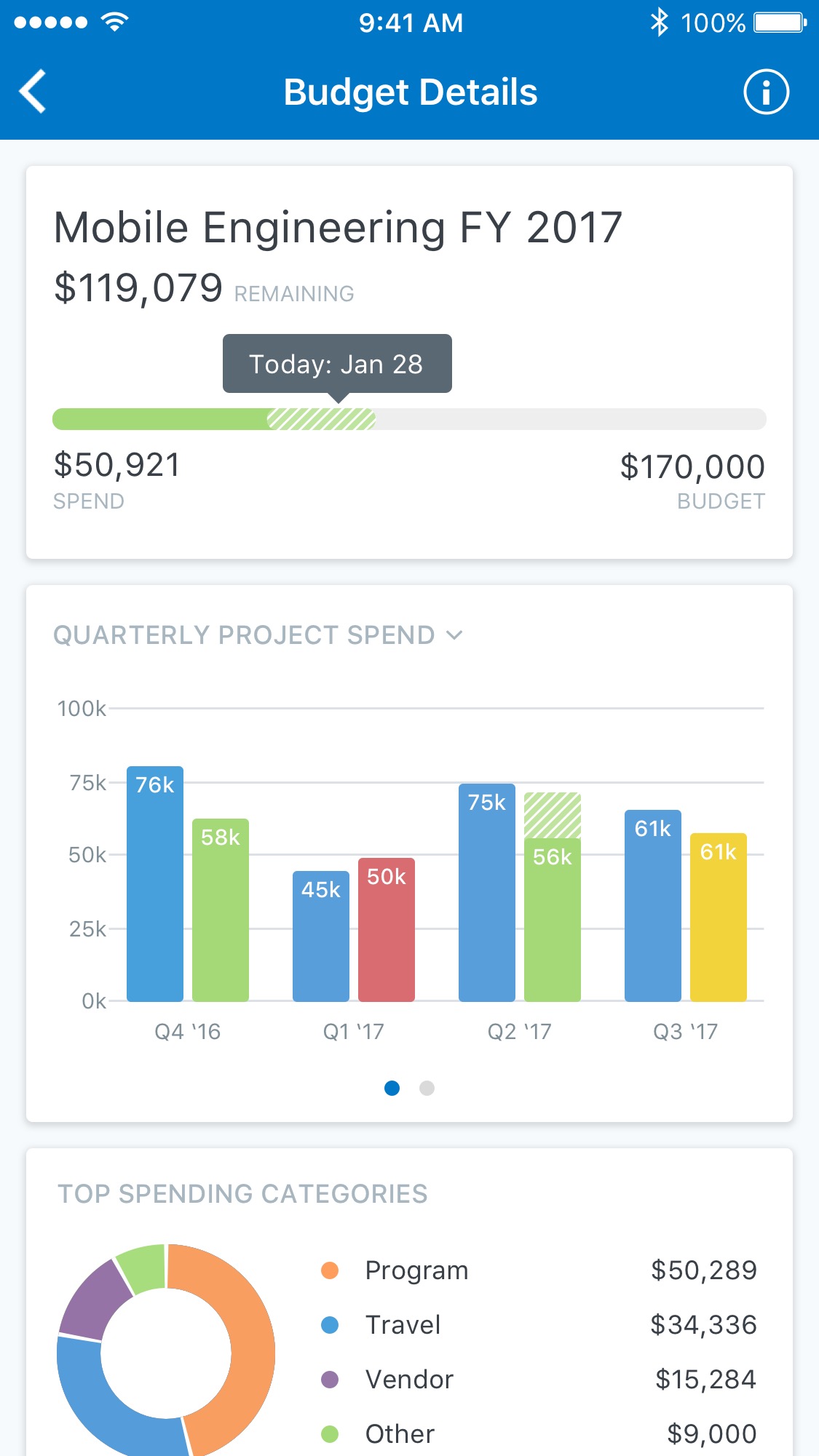Click the budget spend progress bar
The height and width of the screenshot is (1456, 819).
pos(409,419)
